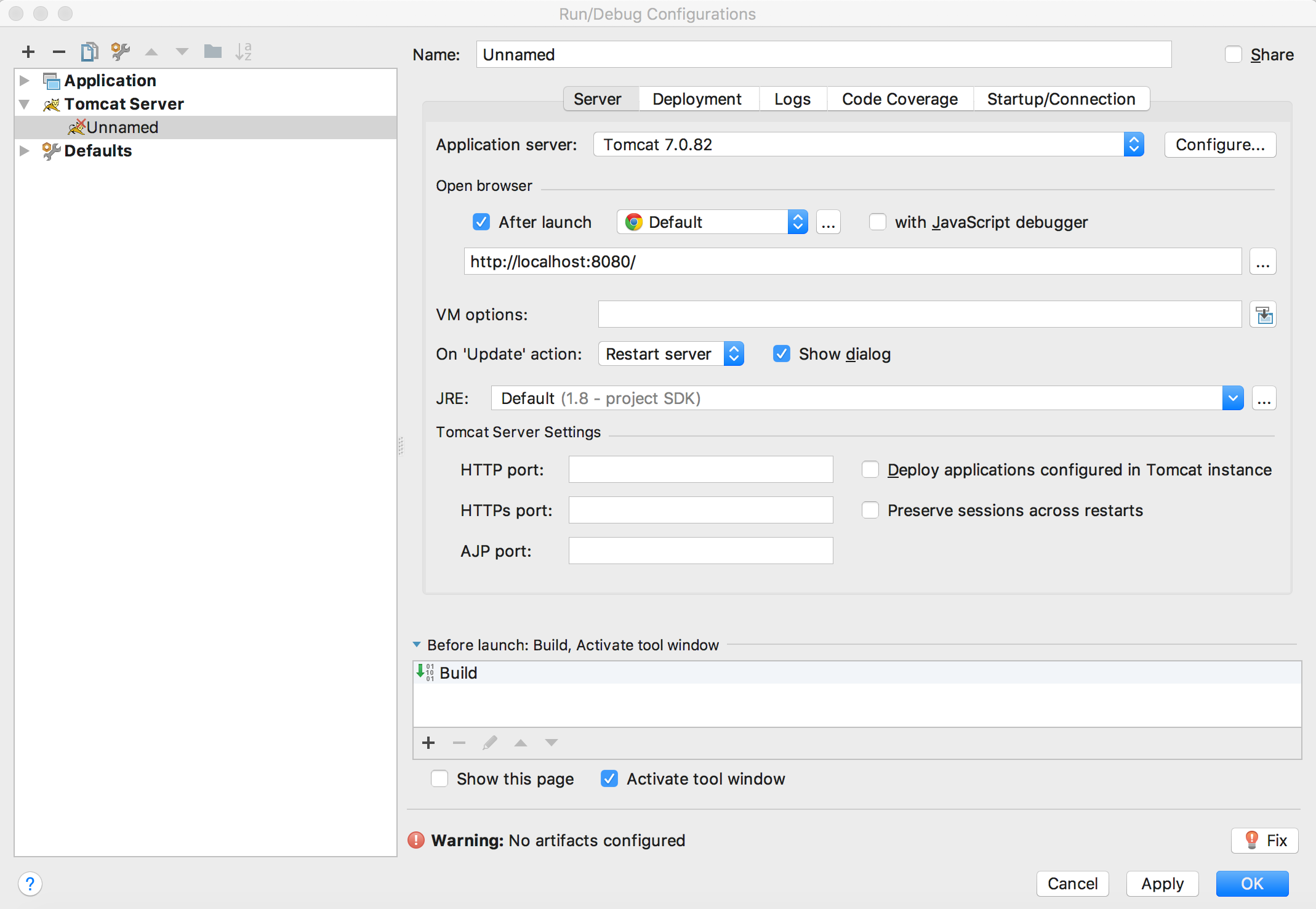This screenshot has width=1316, height=909.
Task: Collapse the Tomcat Server tree node
Action: pos(25,104)
